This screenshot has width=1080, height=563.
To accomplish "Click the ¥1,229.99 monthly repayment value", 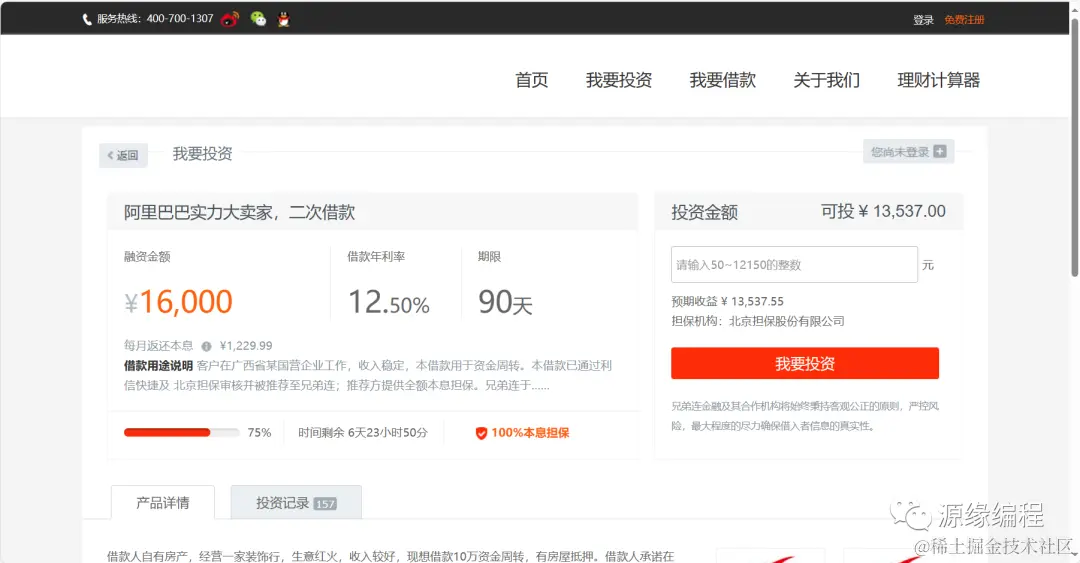I will tap(246, 346).
